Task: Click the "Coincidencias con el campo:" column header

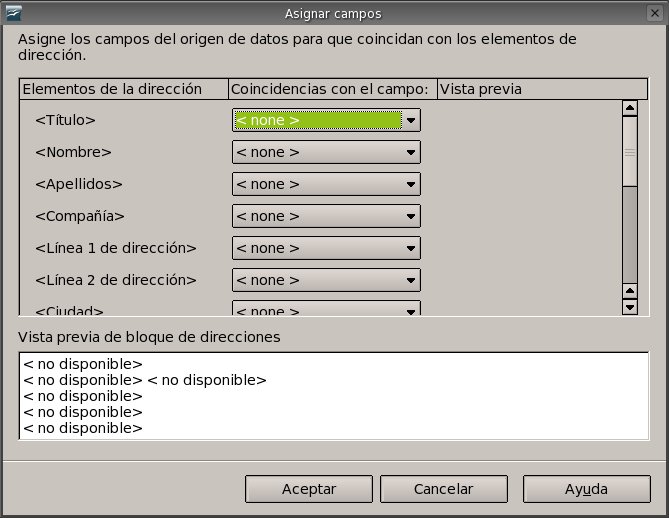Action: 331,89
